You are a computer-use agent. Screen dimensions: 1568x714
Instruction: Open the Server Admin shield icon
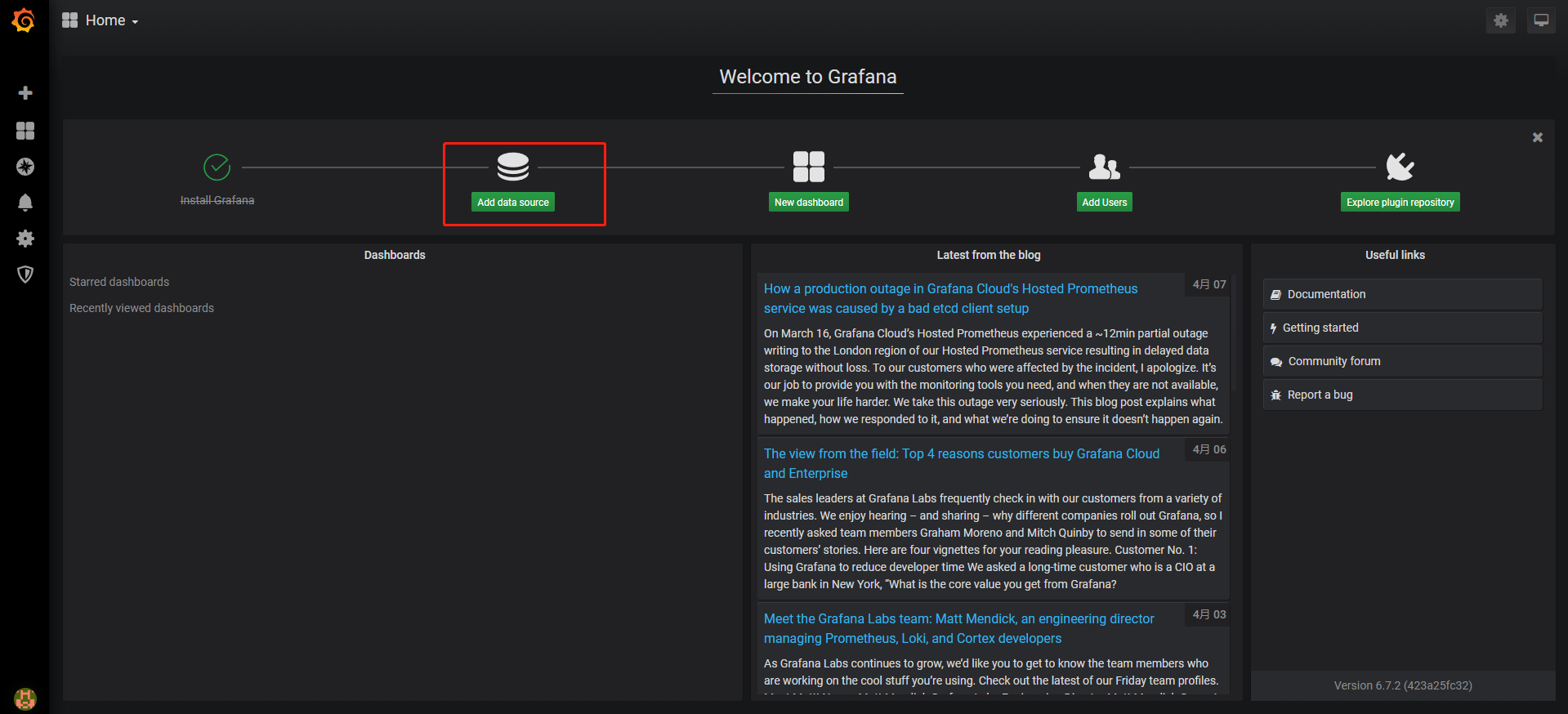(25, 274)
